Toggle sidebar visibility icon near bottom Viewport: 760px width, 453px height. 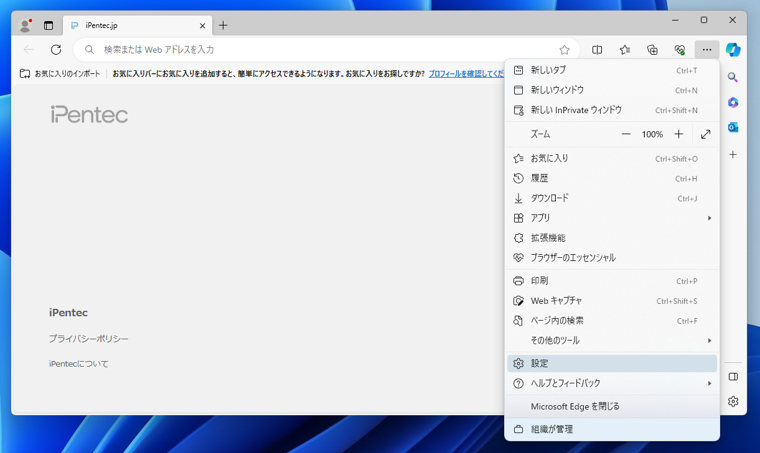coord(733,377)
